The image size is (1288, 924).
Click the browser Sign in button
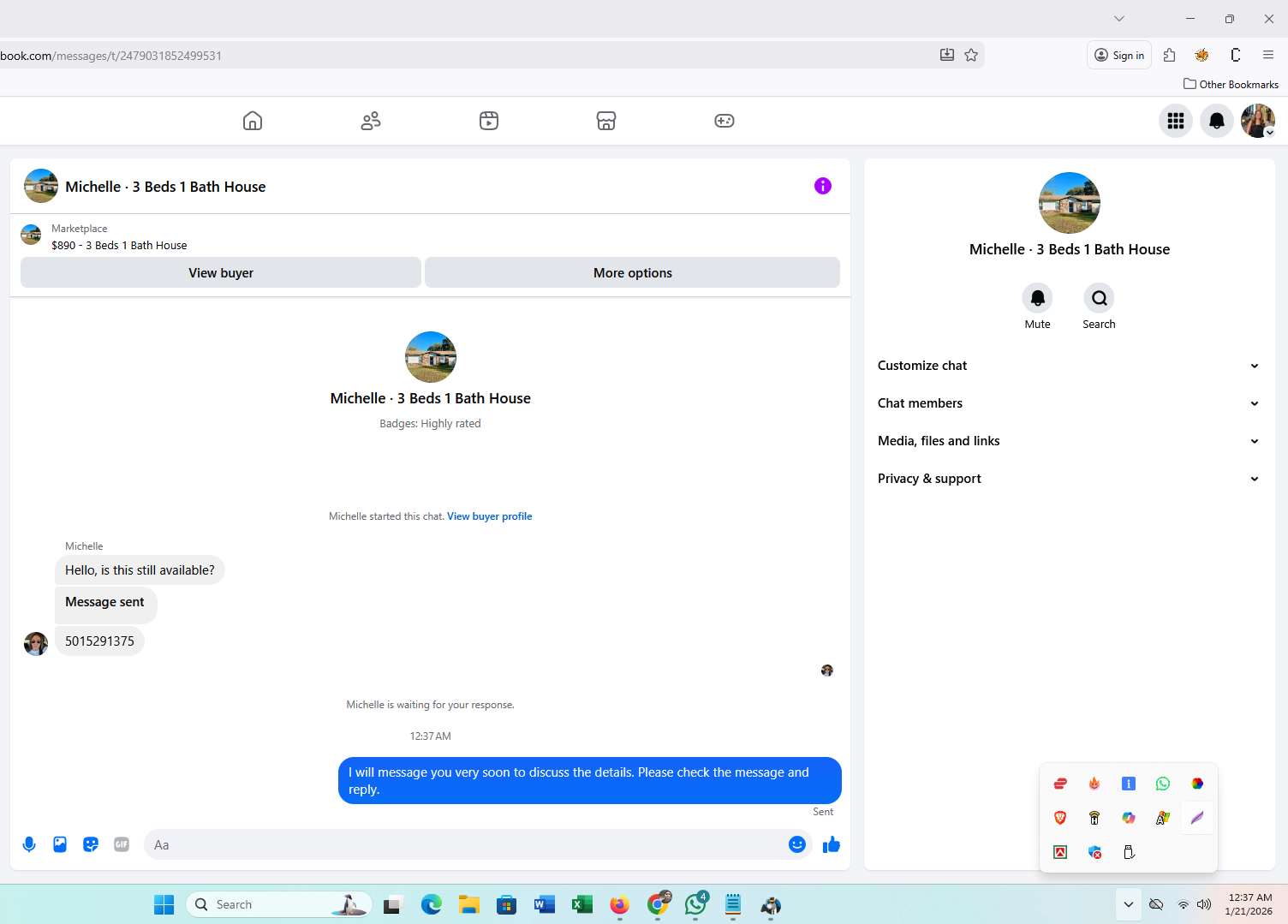(x=1119, y=55)
